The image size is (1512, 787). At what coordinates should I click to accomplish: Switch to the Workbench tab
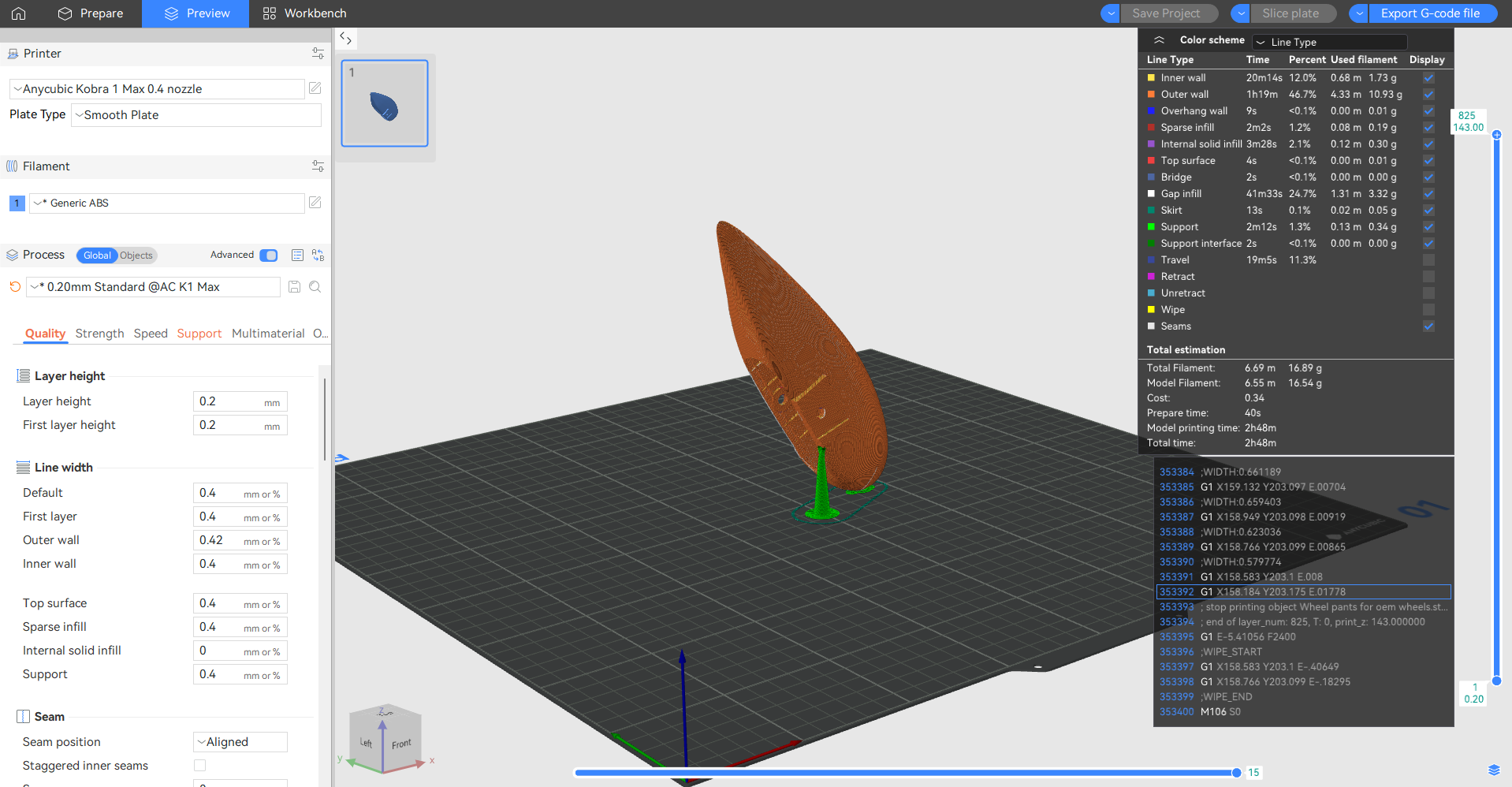[x=304, y=13]
